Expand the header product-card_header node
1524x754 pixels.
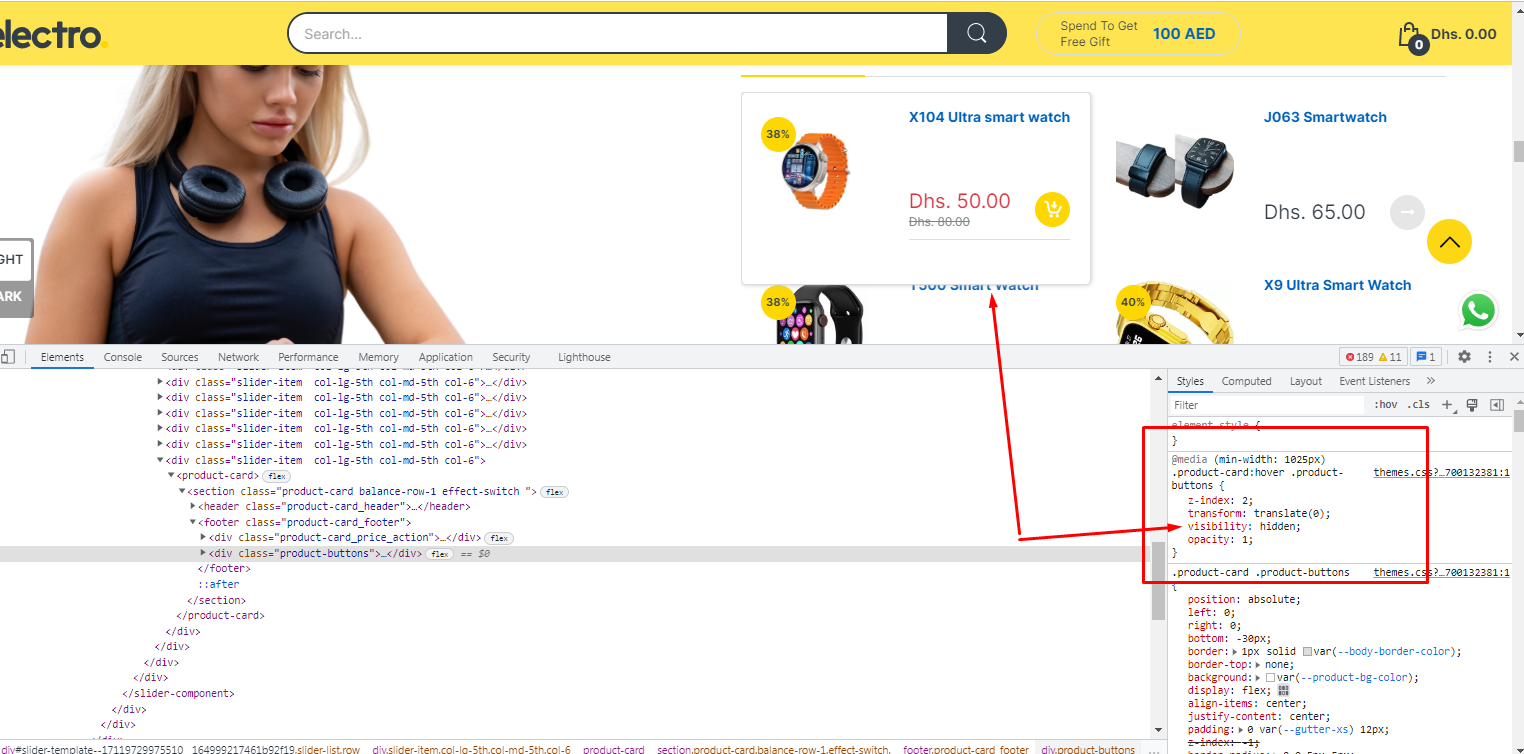click(x=193, y=507)
